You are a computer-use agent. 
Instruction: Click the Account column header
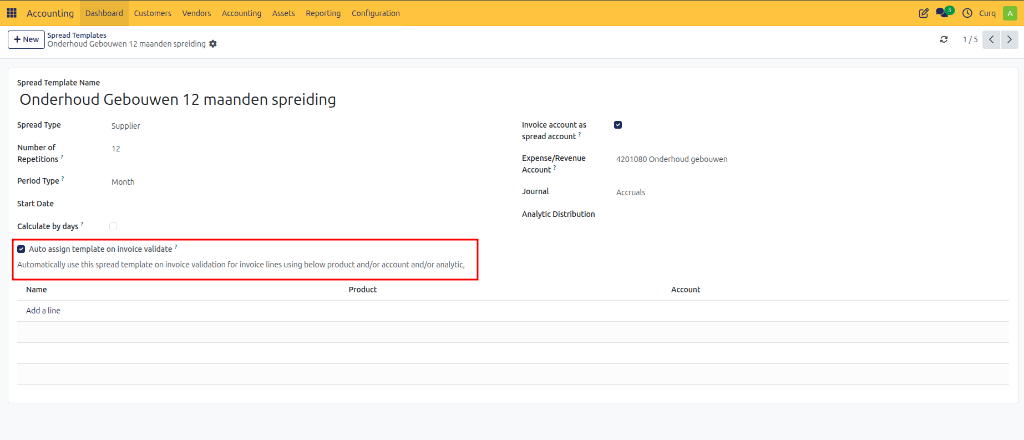pyautogui.click(x=686, y=289)
